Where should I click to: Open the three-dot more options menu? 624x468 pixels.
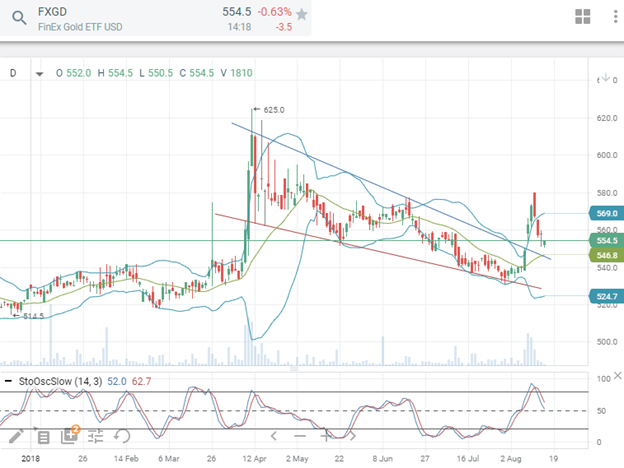point(616,17)
